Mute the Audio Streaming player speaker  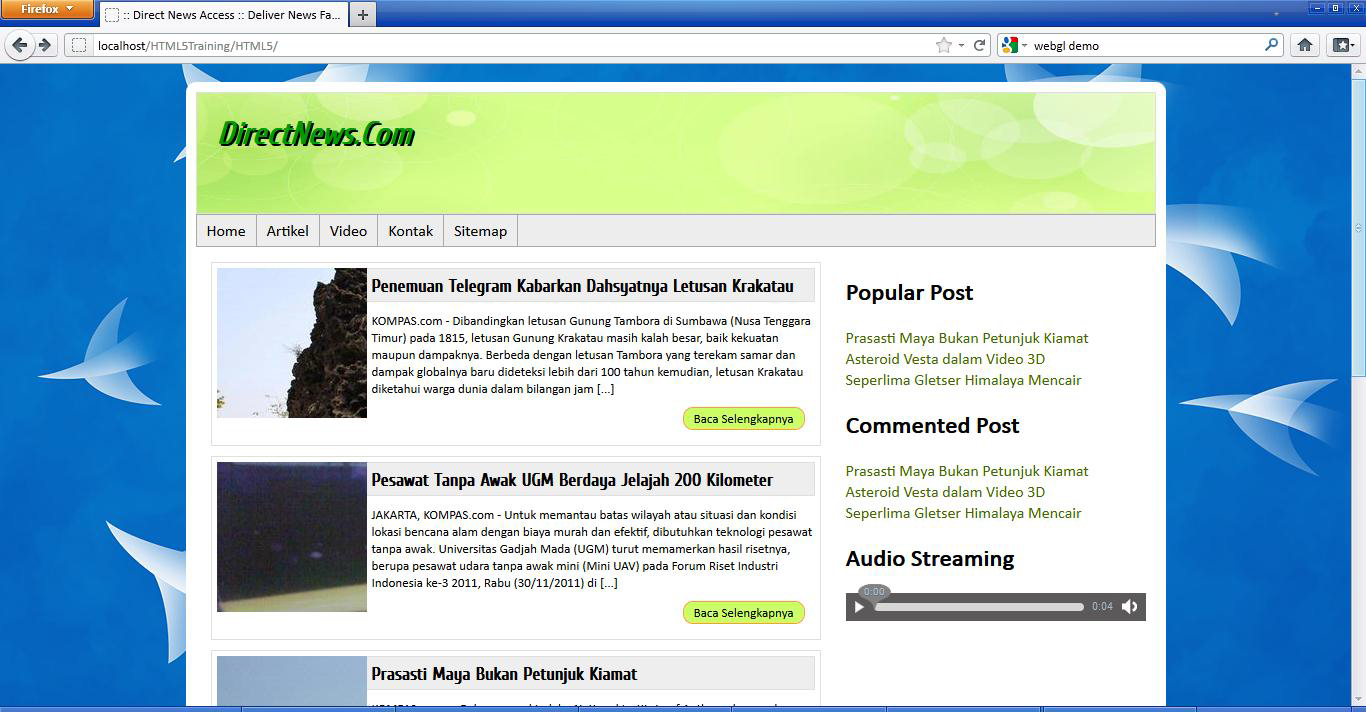1129,606
